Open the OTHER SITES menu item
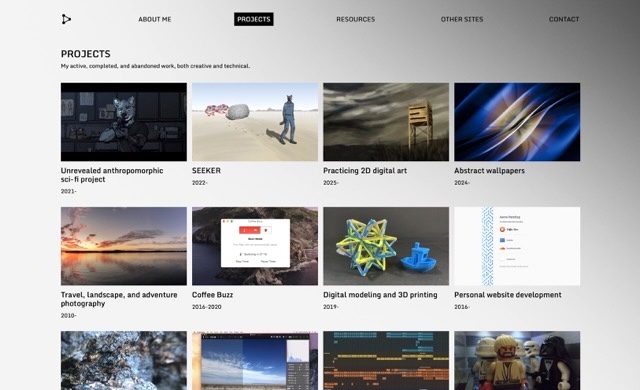640x390 pixels. pyautogui.click(x=462, y=19)
